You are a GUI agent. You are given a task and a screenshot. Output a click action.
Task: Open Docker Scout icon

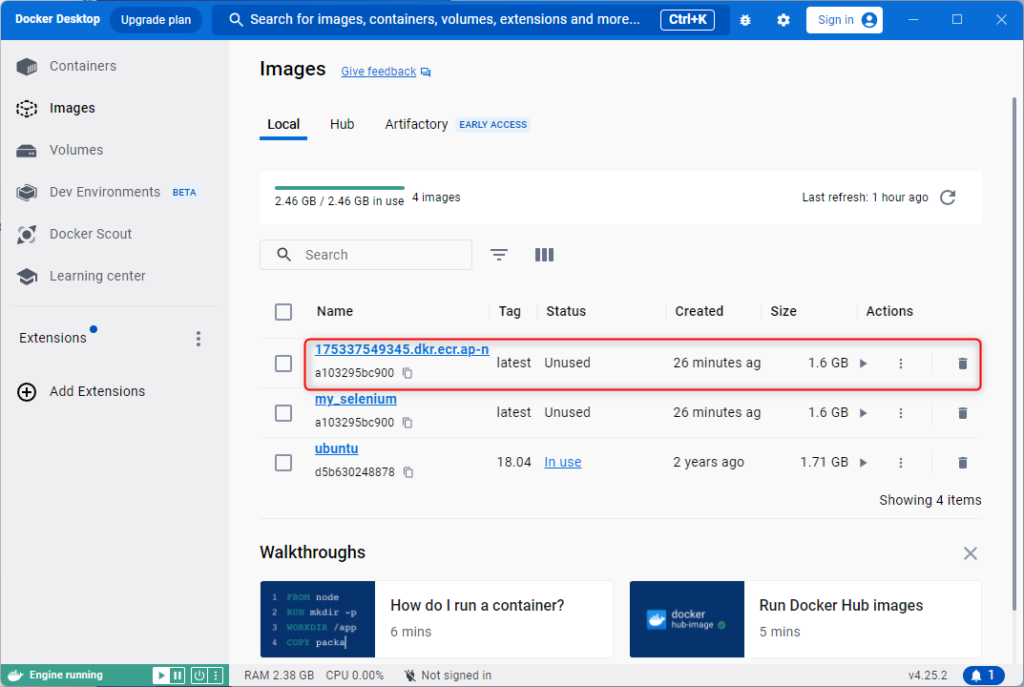(x=27, y=234)
